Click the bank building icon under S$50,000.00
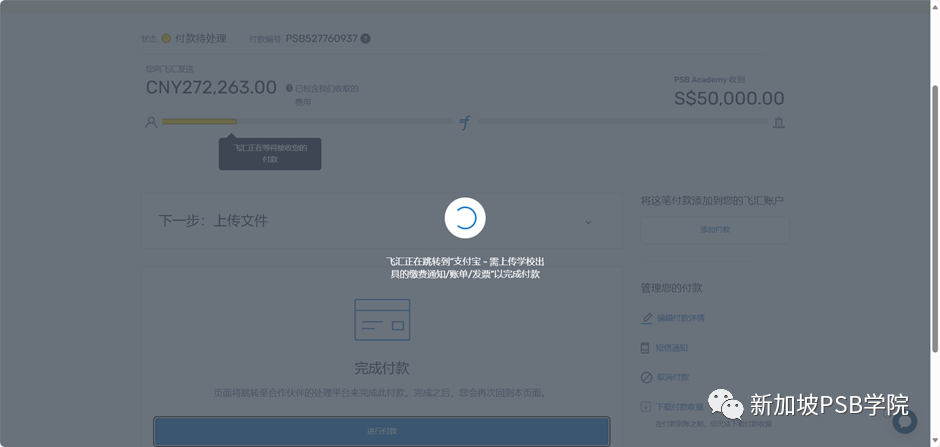Image resolution: width=940 pixels, height=447 pixels. (x=778, y=122)
